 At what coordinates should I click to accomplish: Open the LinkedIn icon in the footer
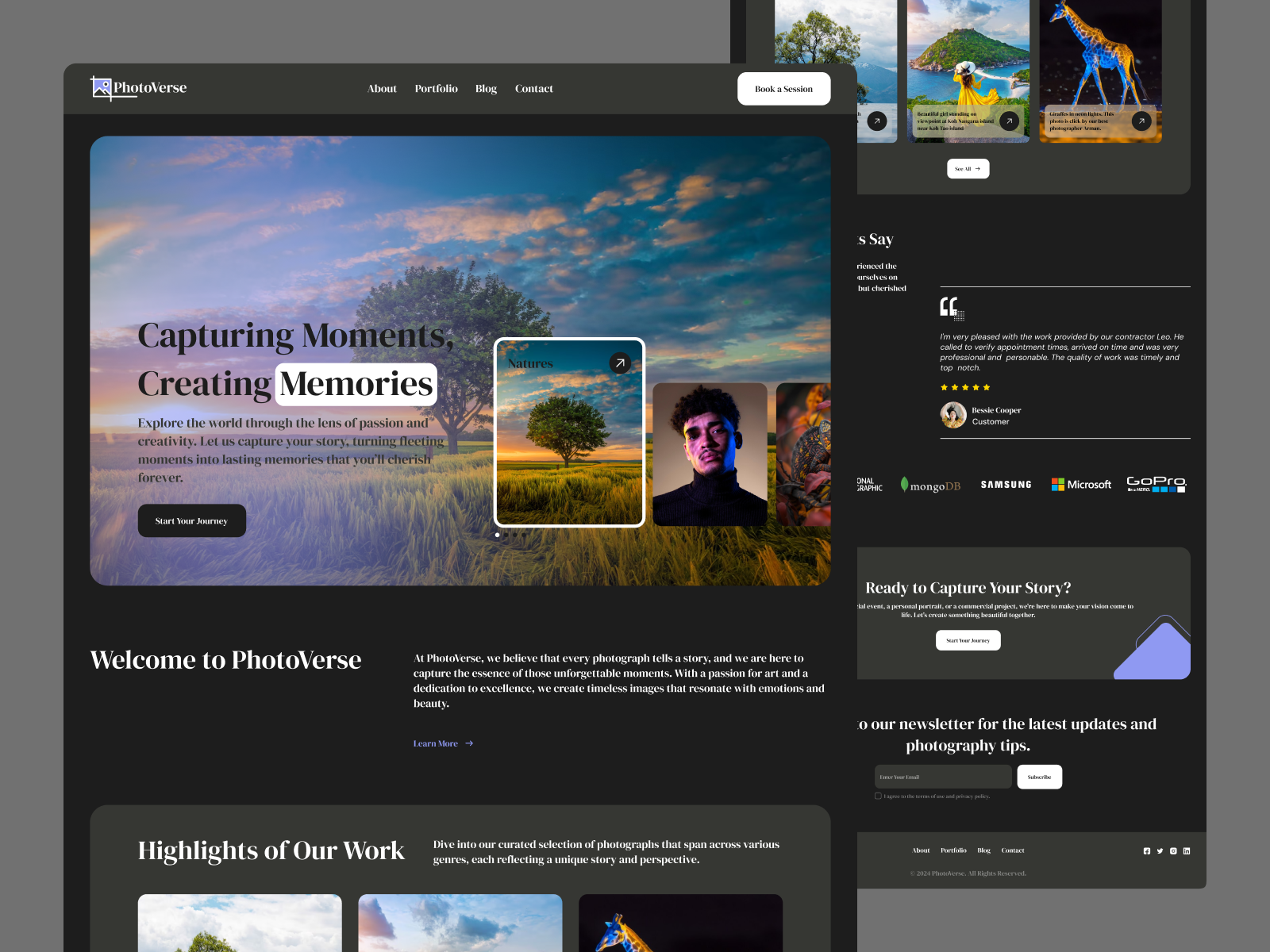[x=1187, y=850]
